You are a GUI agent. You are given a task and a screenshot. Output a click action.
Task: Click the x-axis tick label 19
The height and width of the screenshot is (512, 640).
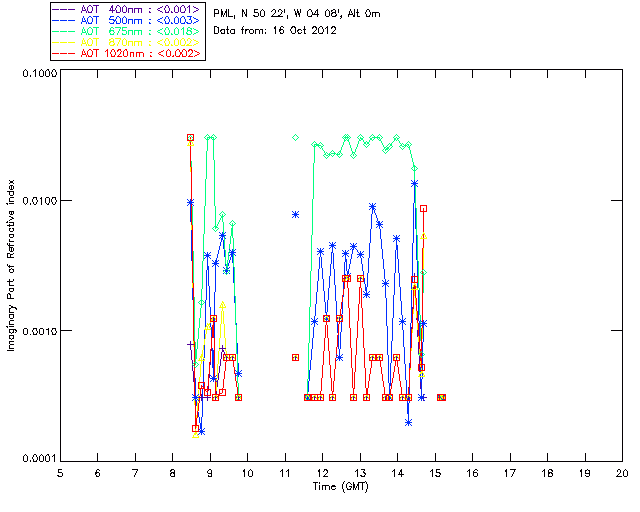[x=585, y=473]
